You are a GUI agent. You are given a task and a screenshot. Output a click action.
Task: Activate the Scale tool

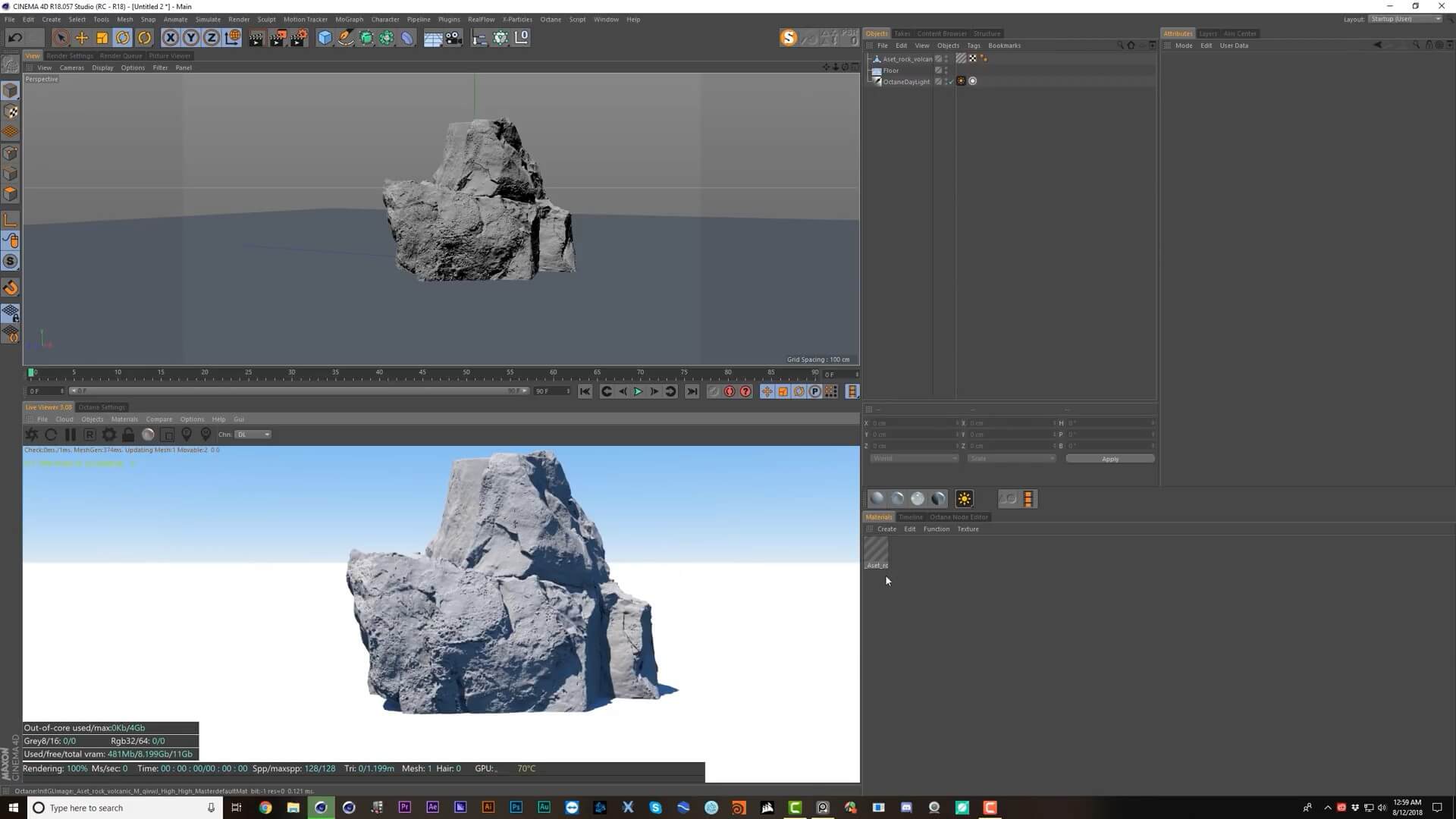(102, 38)
